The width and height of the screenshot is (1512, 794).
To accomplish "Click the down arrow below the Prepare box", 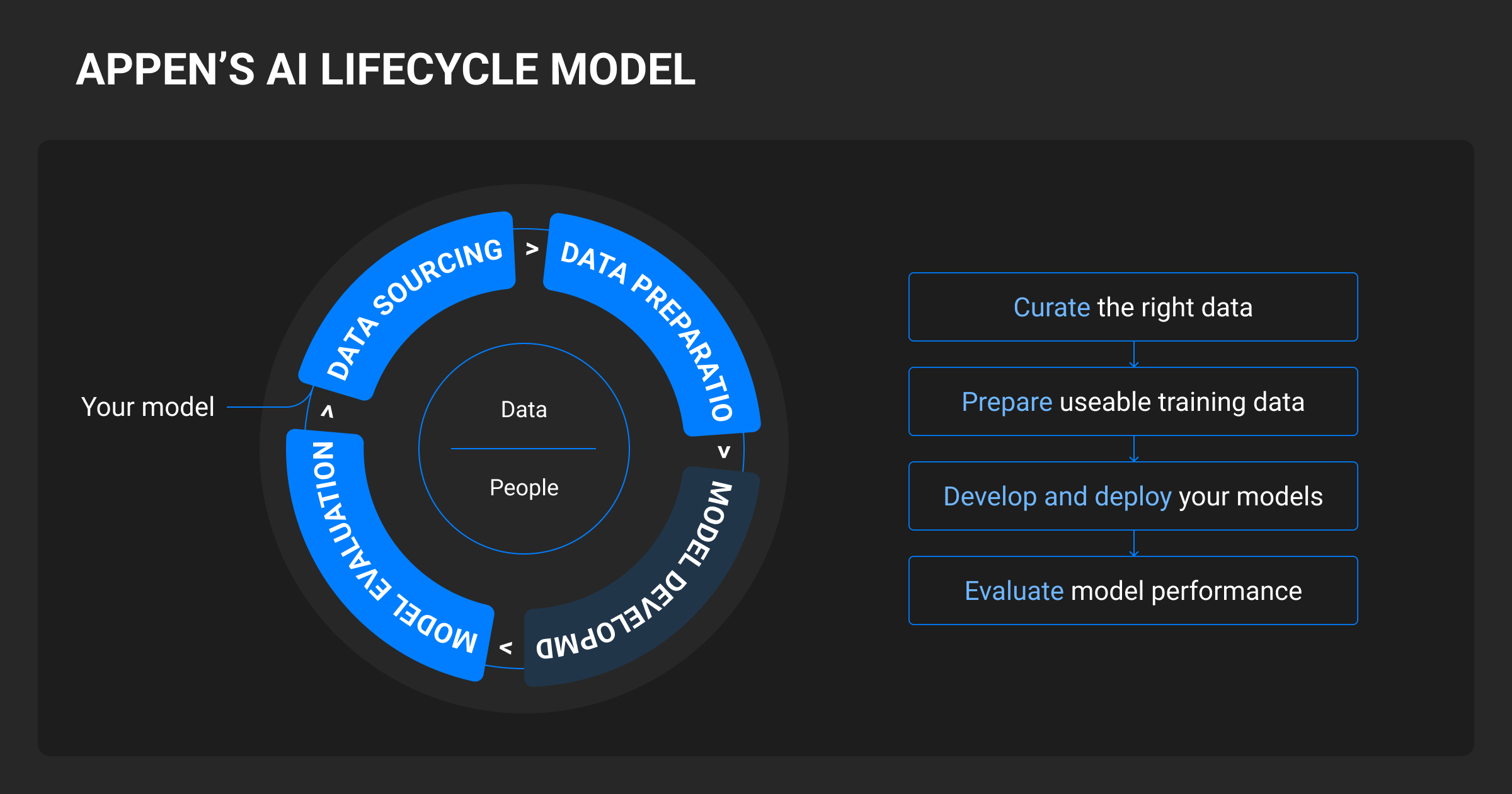I will [x=1133, y=449].
